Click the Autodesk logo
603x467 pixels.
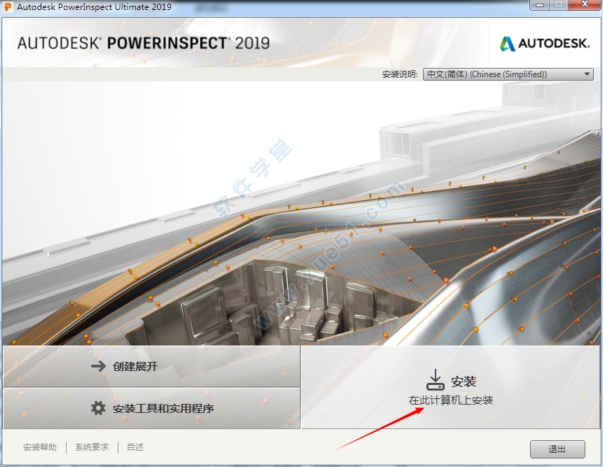[545, 43]
